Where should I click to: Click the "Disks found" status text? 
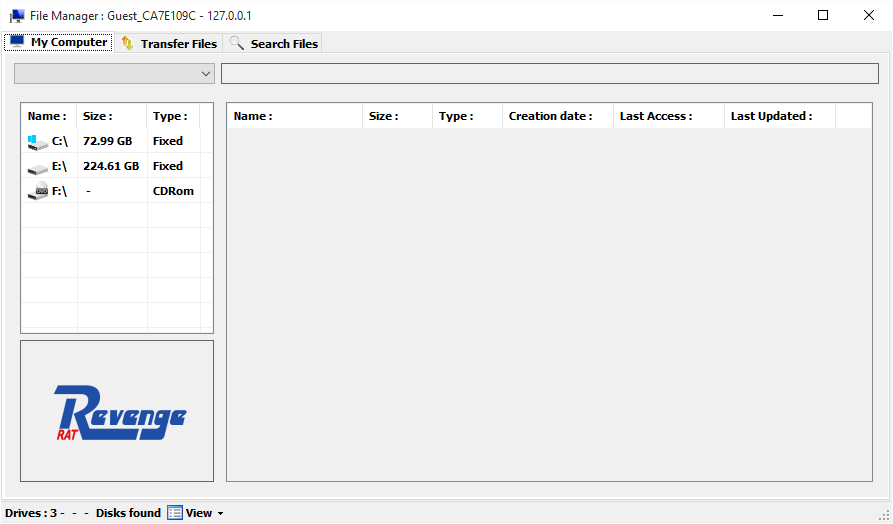[128, 513]
